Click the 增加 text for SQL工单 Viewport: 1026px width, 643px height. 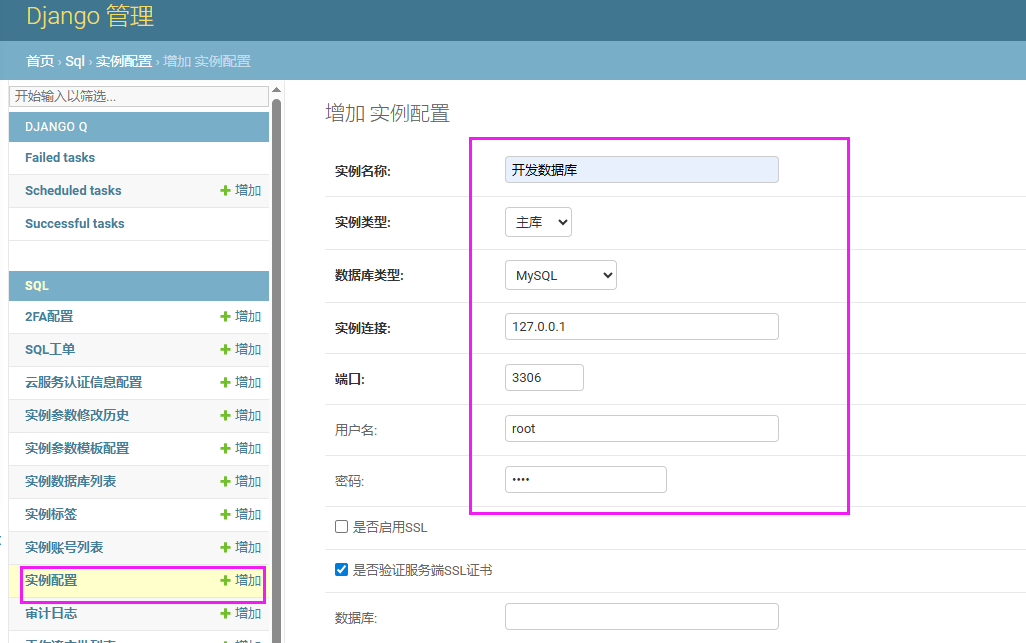248,349
